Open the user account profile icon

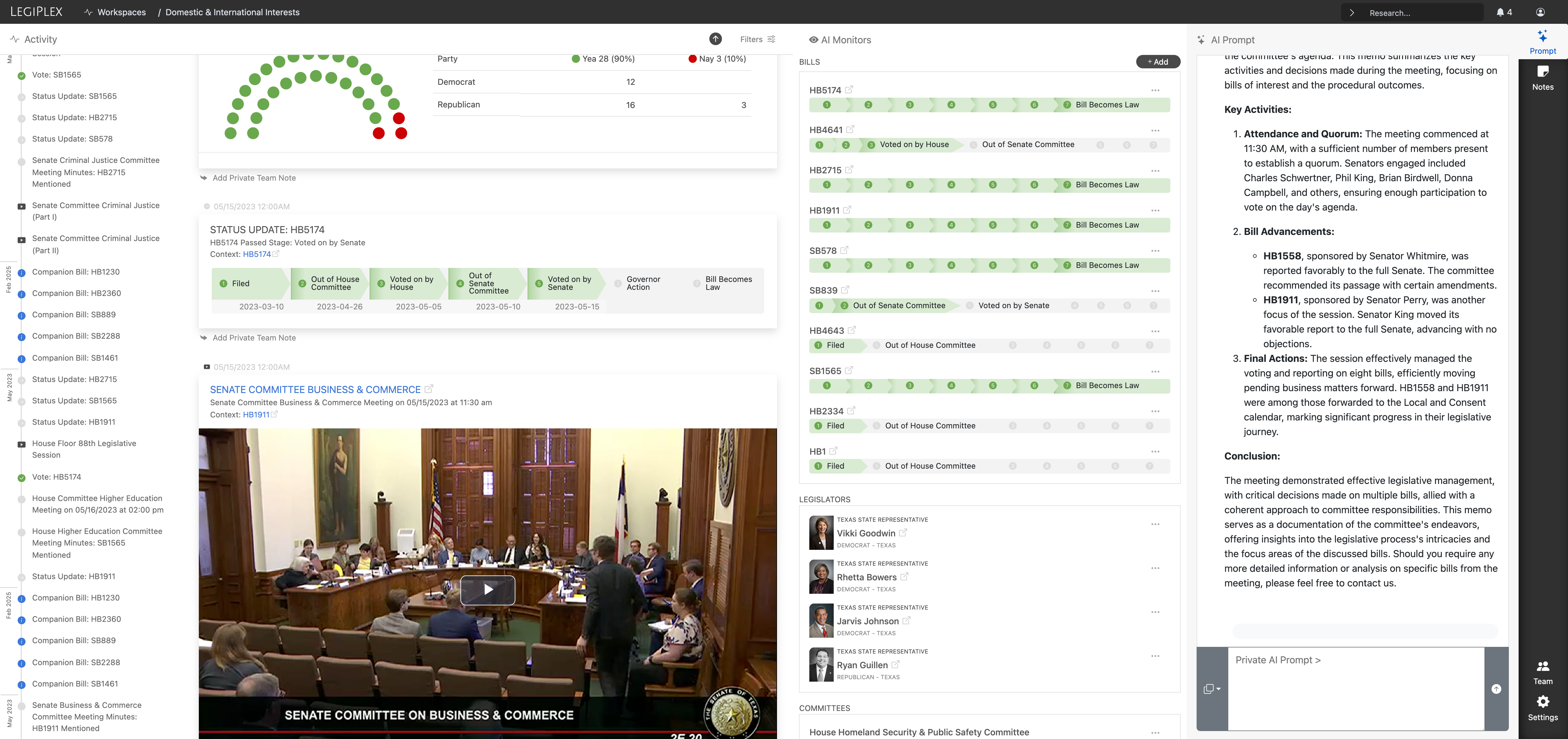pos(1541,12)
